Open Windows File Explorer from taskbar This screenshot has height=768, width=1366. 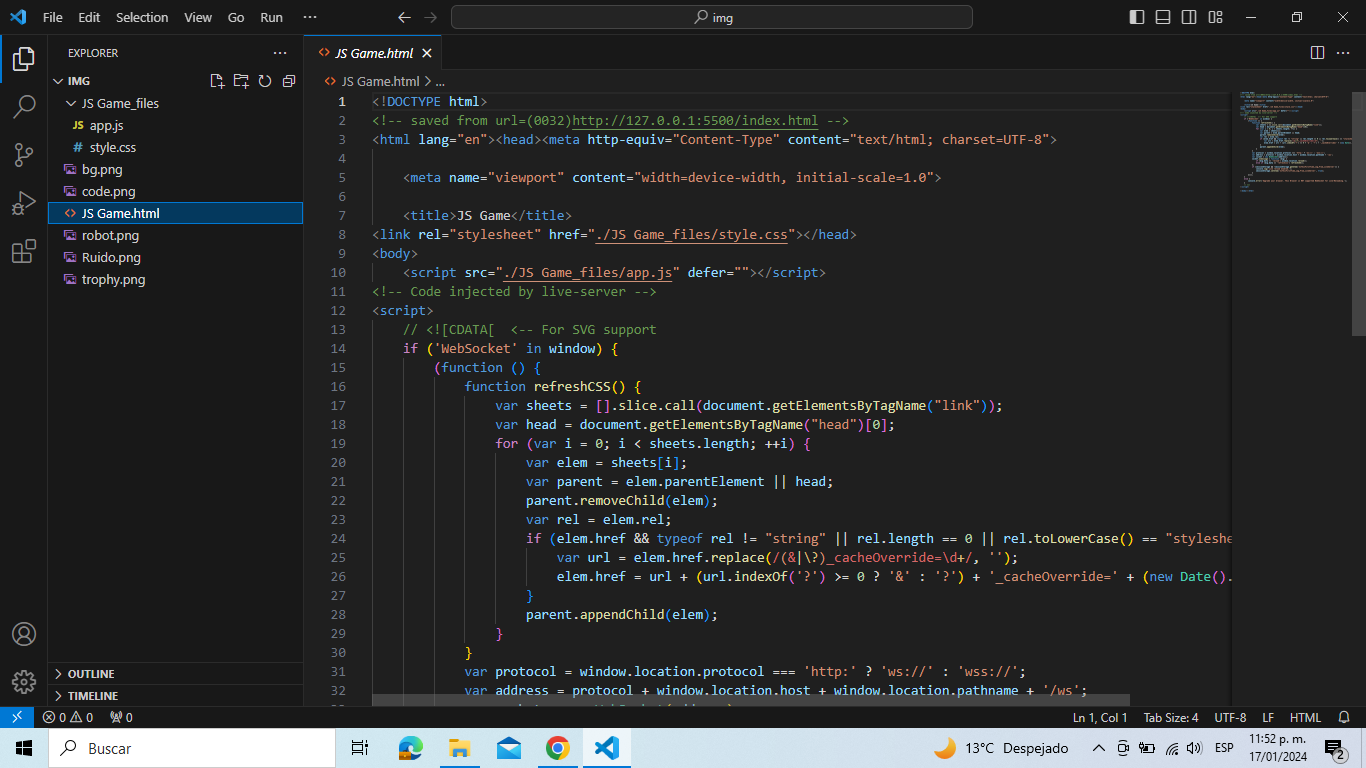[x=459, y=748]
